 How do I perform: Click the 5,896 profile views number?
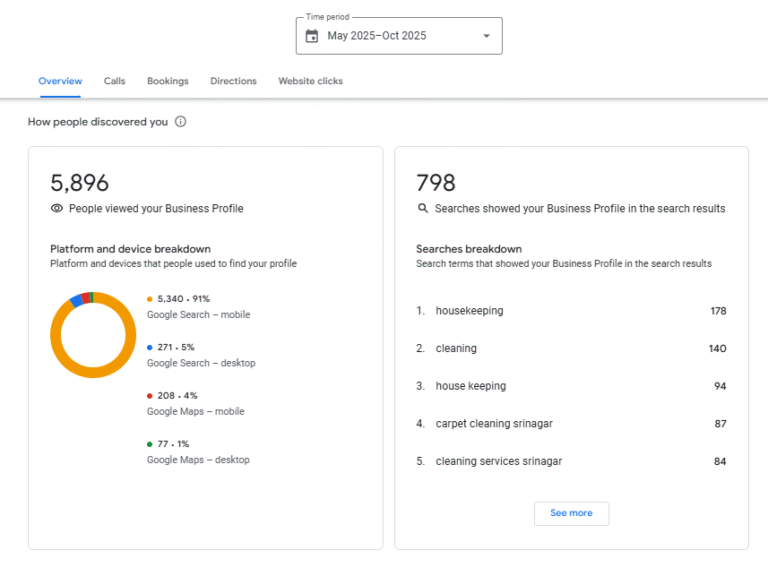80,183
